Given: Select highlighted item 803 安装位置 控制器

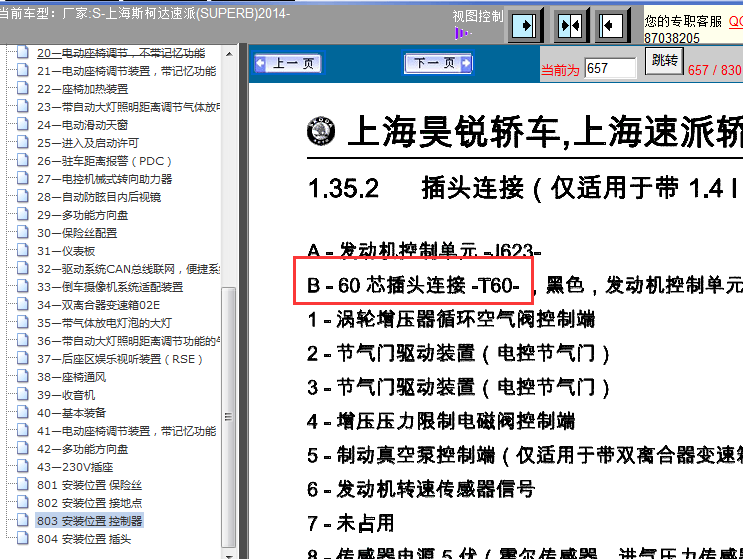Looking at the screenshot, I should [x=90, y=521].
